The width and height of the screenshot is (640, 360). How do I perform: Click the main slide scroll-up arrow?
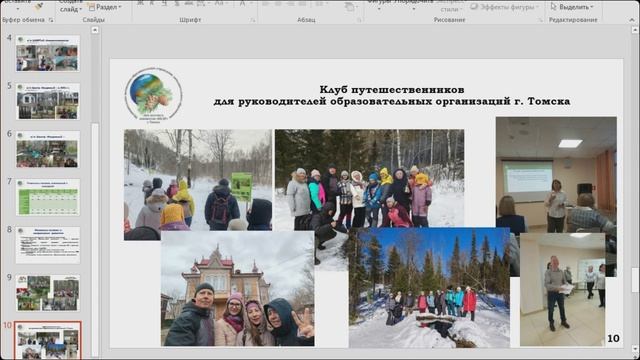point(635,30)
